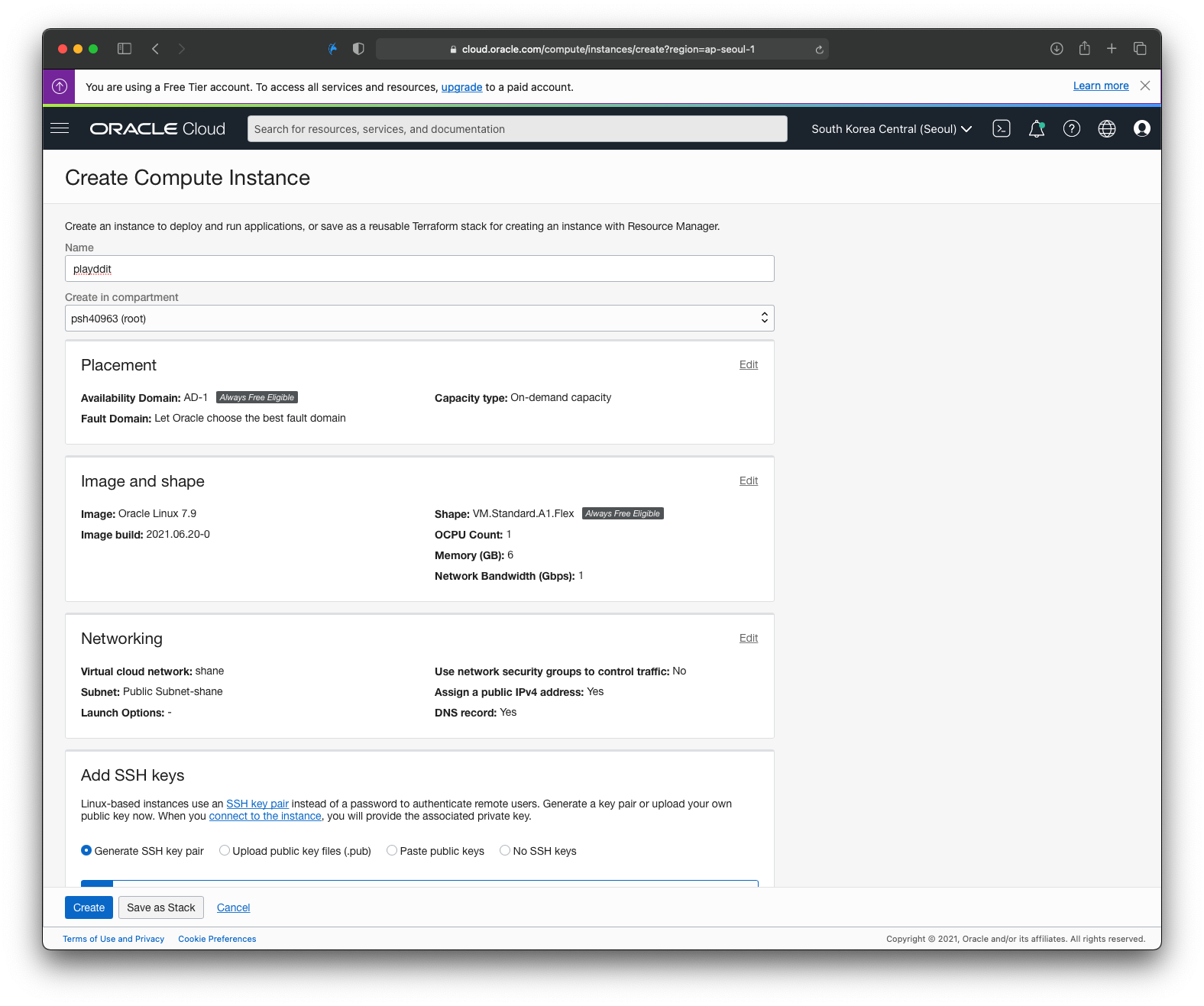Click the upgrade link in banner
The height and width of the screenshot is (1006, 1204).
(462, 87)
